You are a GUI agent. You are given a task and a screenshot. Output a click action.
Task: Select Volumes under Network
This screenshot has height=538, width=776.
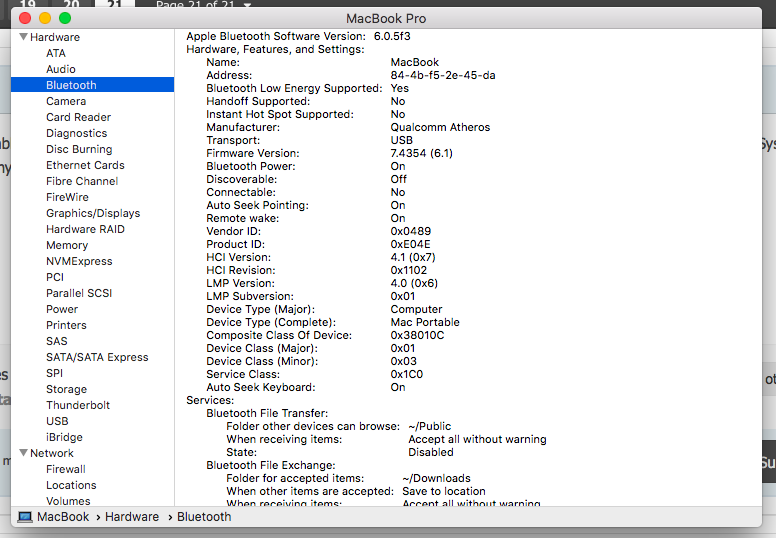[x=68, y=501]
